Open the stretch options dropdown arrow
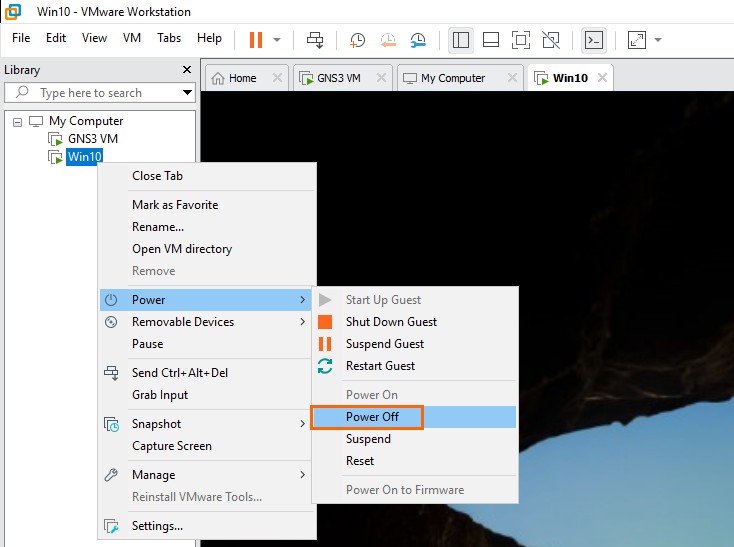Viewport: 734px width, 547px height. pos(658,40)
